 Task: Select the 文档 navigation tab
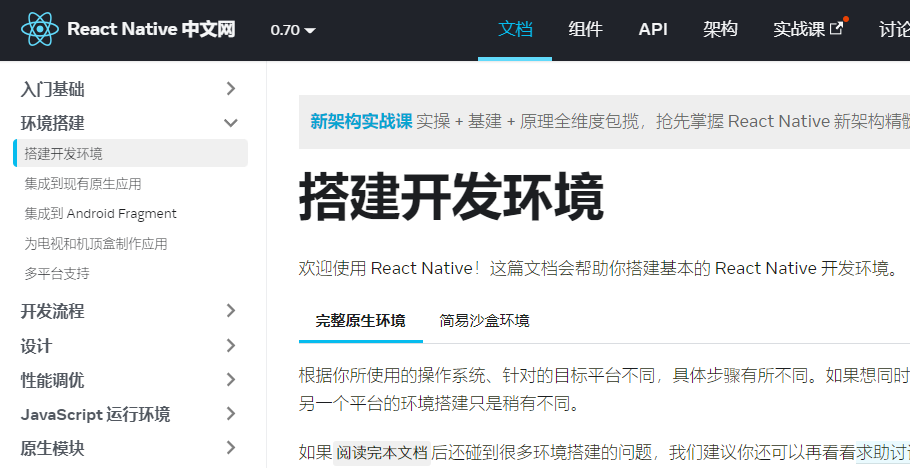(x=515, y=29)
